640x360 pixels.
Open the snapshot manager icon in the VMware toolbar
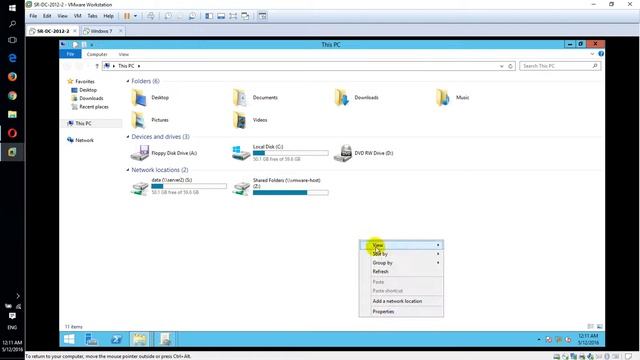(x=192, y=16)
